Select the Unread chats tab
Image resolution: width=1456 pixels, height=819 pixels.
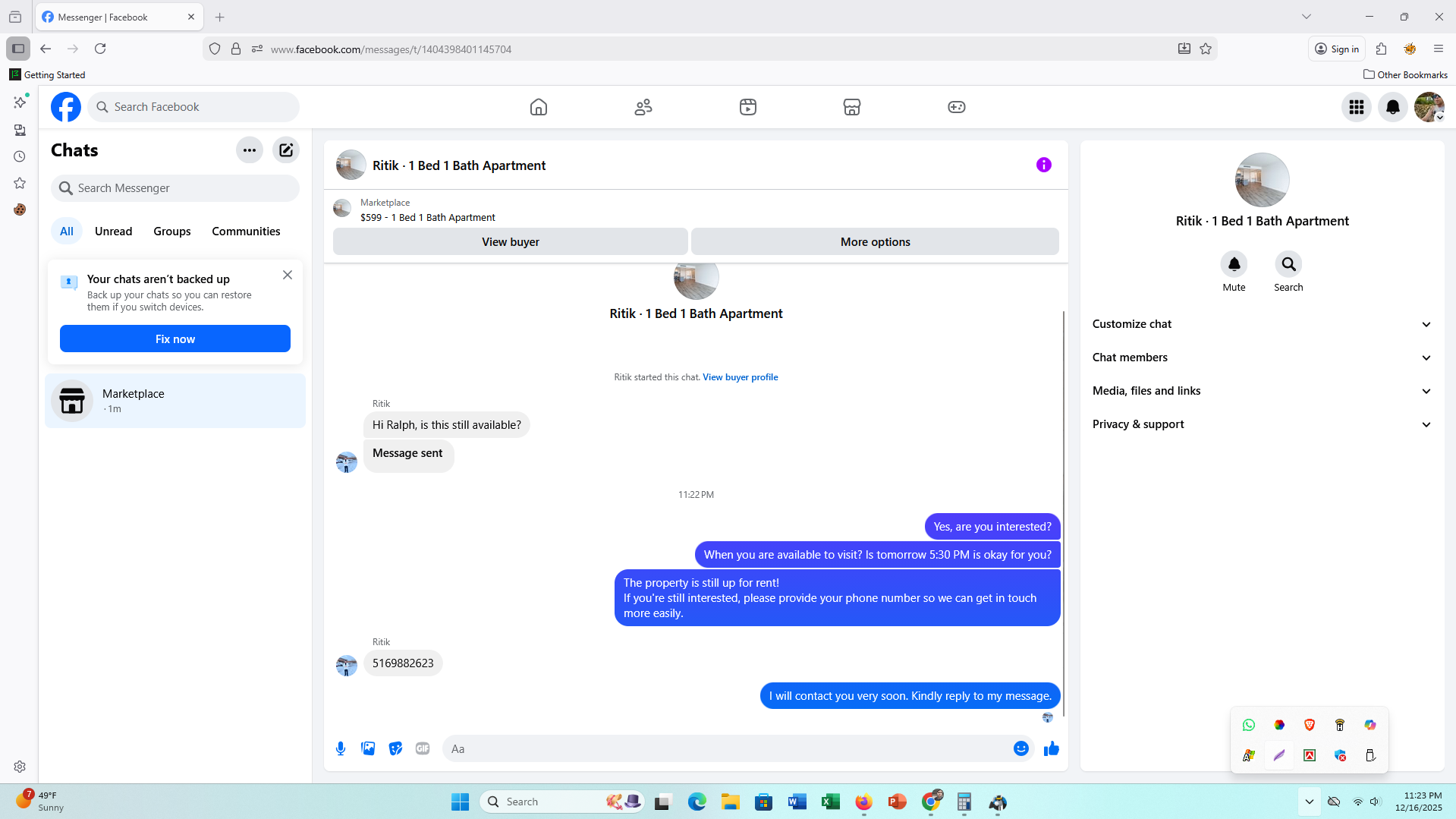(114, 232)
